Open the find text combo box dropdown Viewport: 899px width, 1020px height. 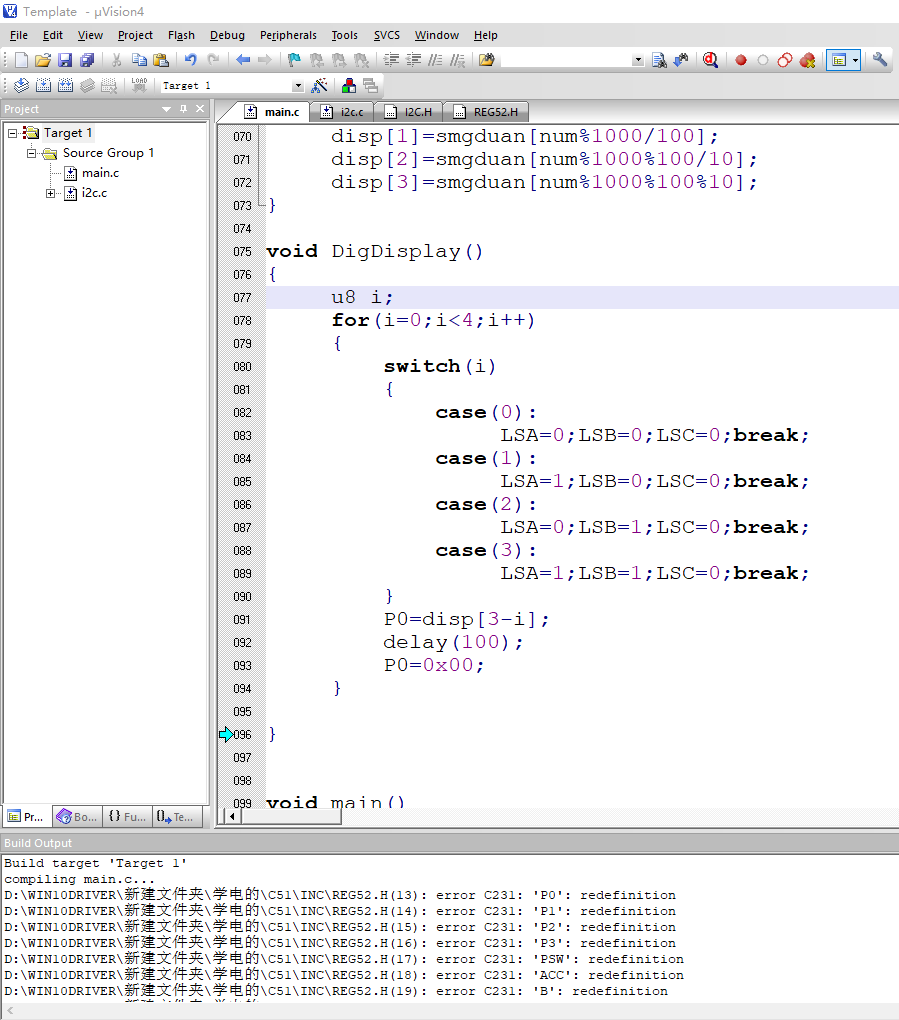[x=638, y=60]
